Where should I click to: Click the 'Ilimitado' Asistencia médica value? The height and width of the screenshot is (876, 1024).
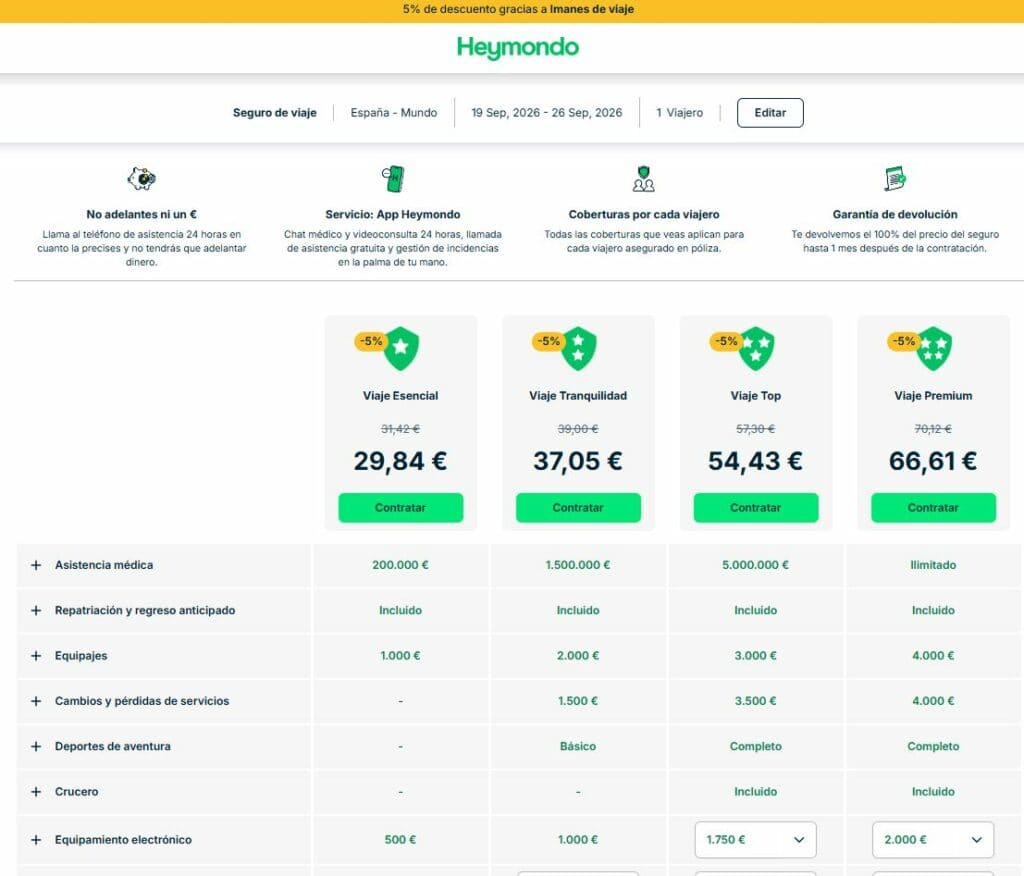(933, 565)
